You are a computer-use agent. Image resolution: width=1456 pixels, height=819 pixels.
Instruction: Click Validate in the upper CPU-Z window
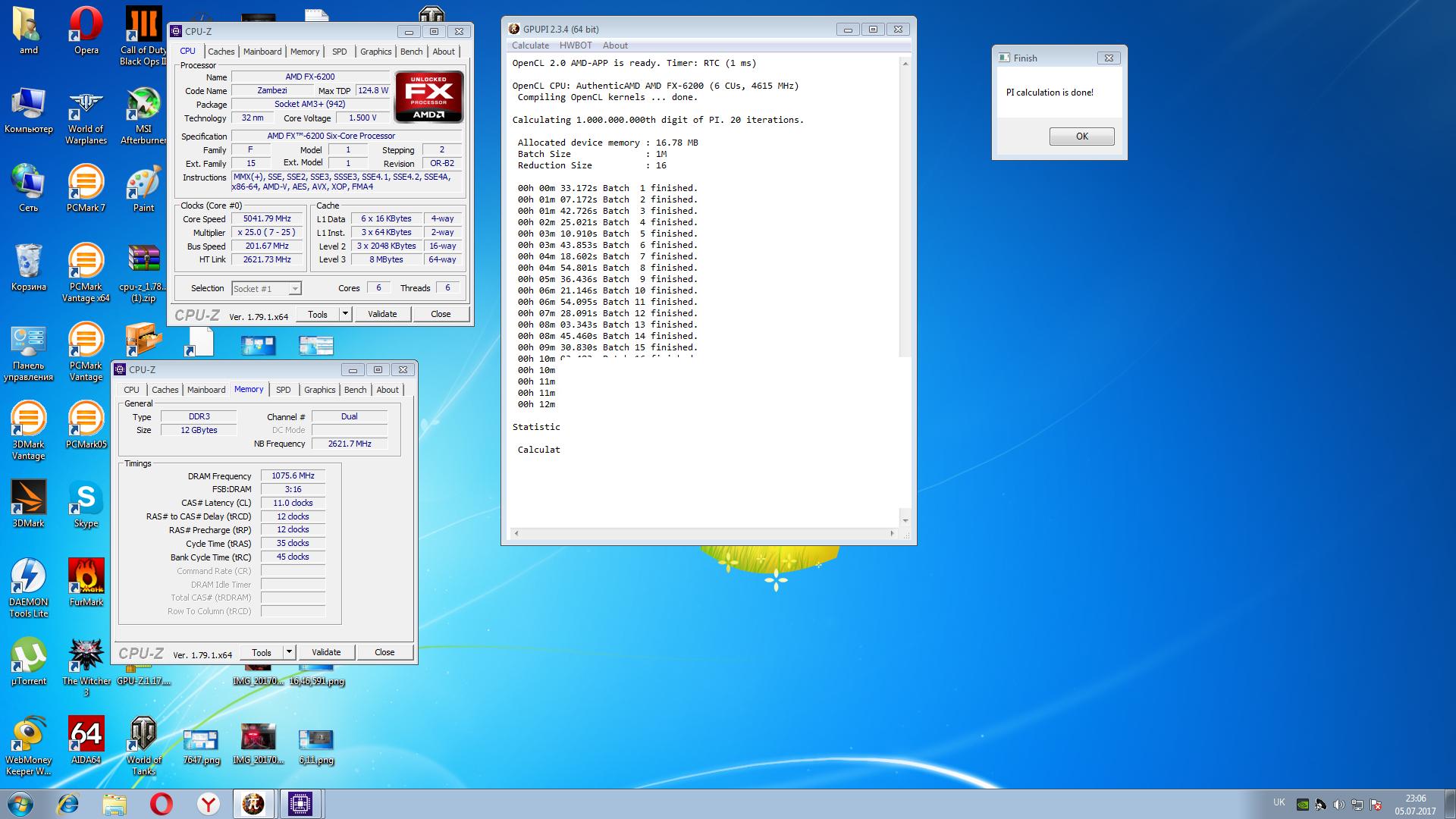pos(382,314)
